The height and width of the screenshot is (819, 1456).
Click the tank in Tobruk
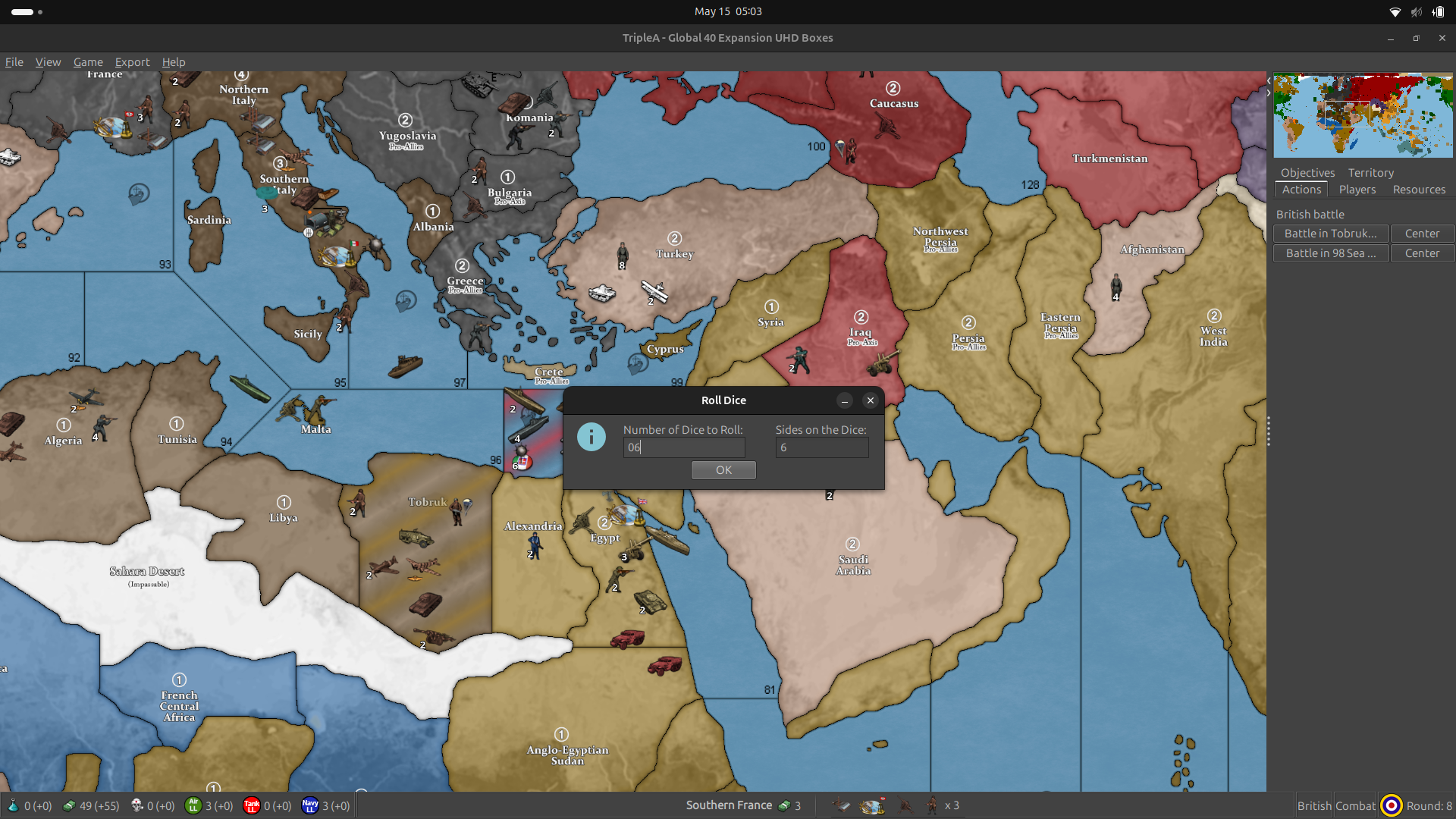pyautogui.click(x=425, y=604)
